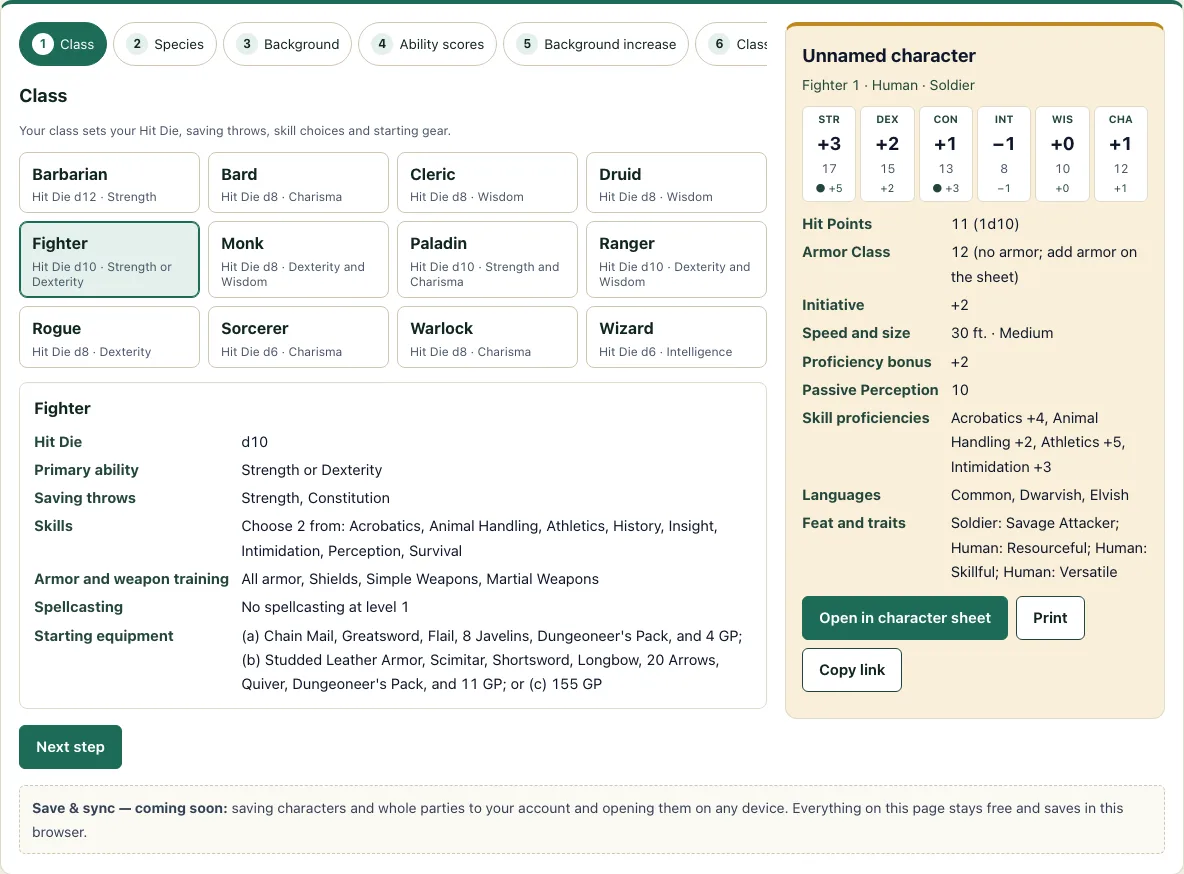
Task: Click the CHA ability score box
Action: click(x=1121, y=154)
